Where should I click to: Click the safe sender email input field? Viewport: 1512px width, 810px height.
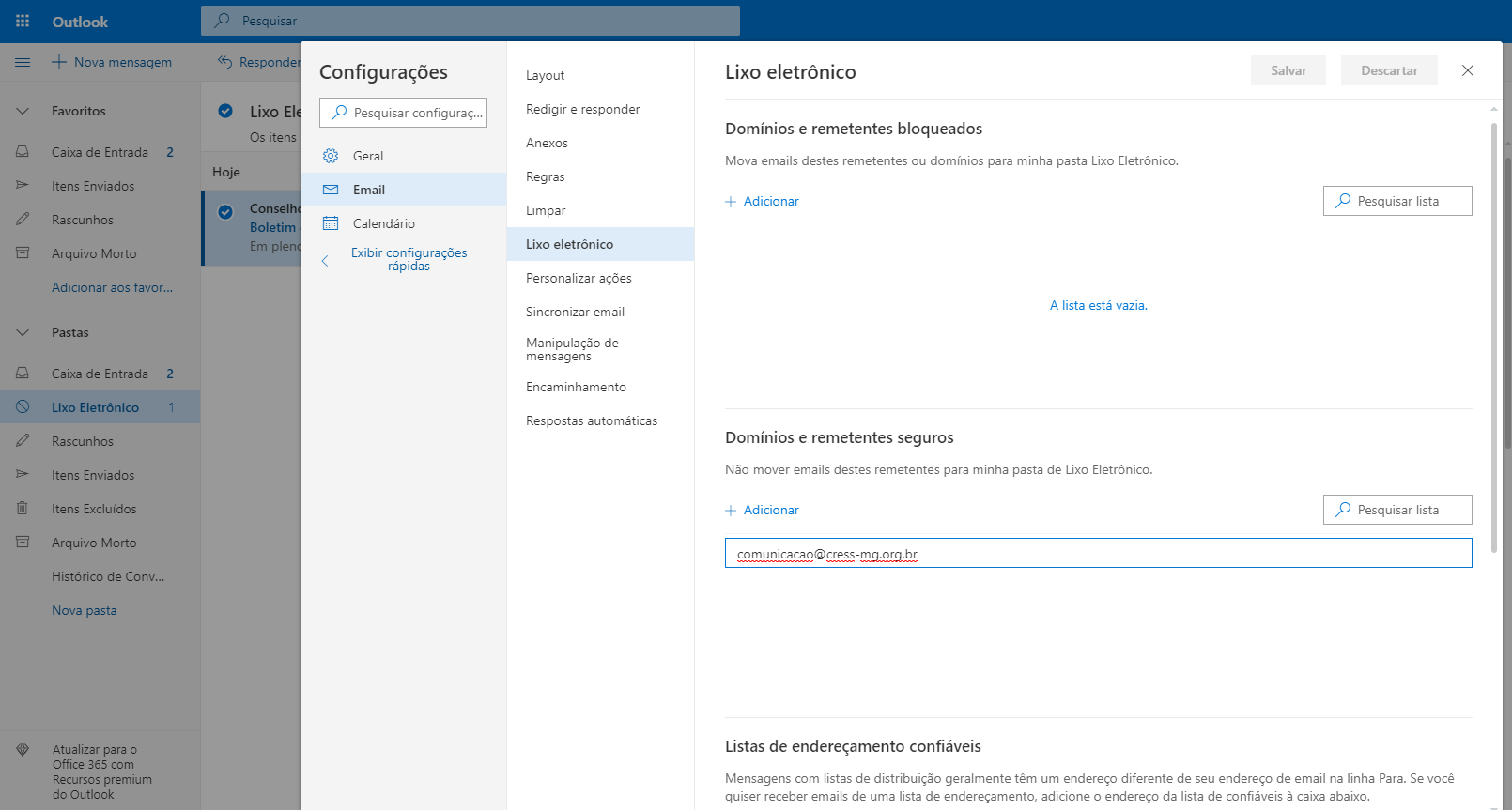1097,554
